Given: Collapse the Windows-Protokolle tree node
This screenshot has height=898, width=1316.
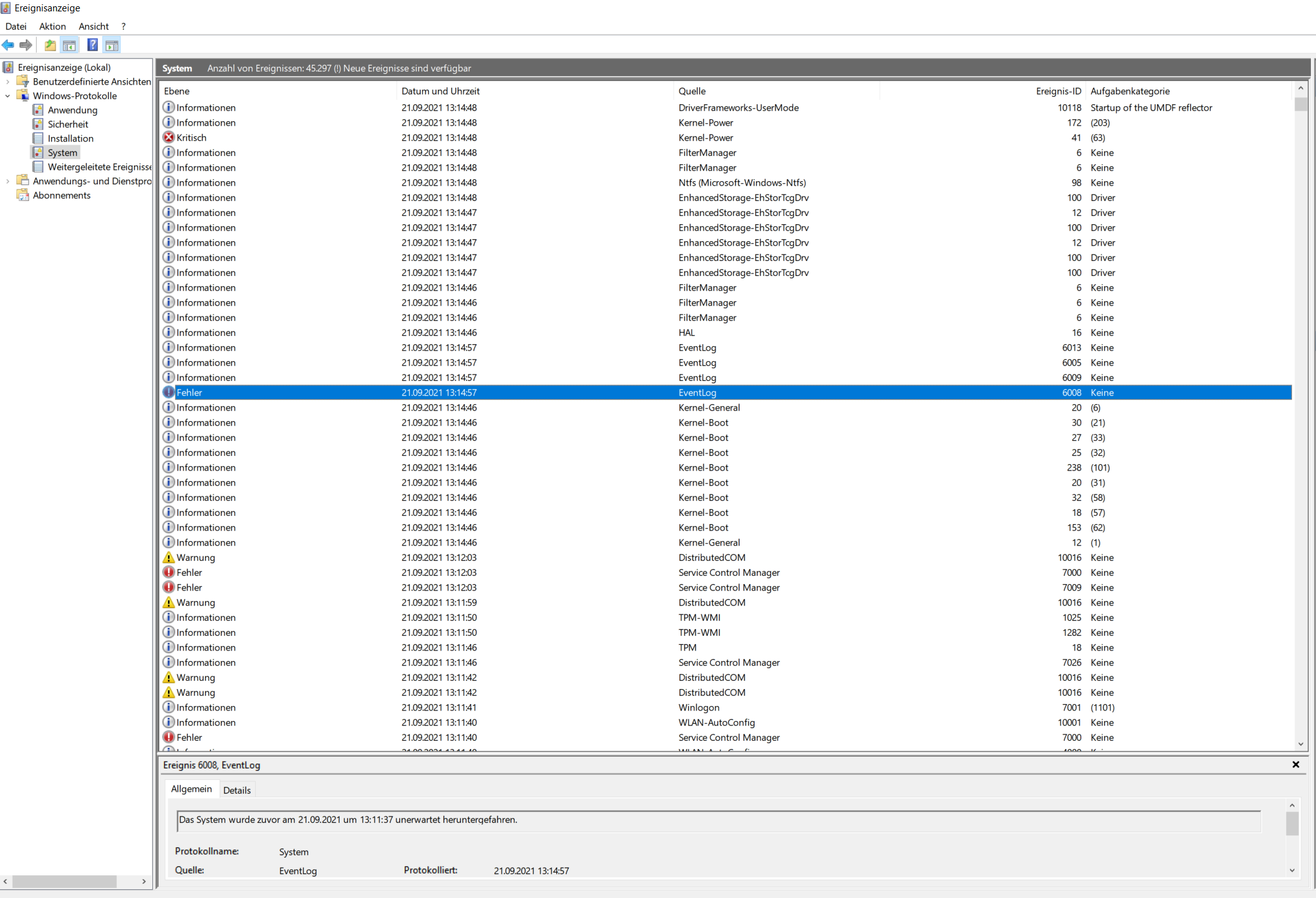Looking at the screenshot, I should 8,96.
